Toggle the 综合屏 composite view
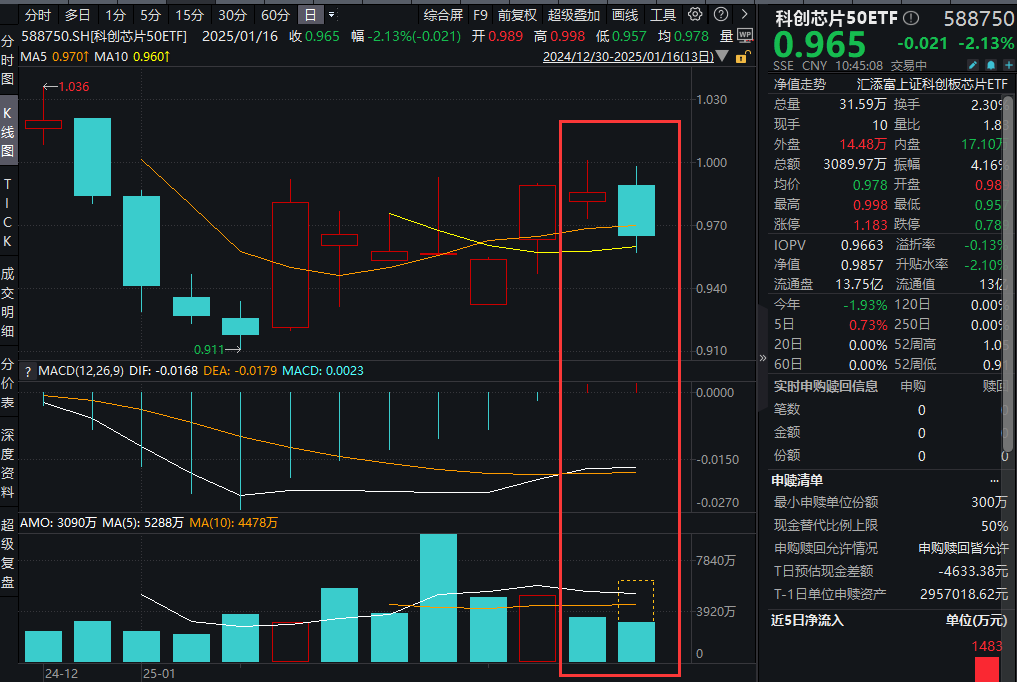This screenshot has height=682, width=1017. (443, 15)
